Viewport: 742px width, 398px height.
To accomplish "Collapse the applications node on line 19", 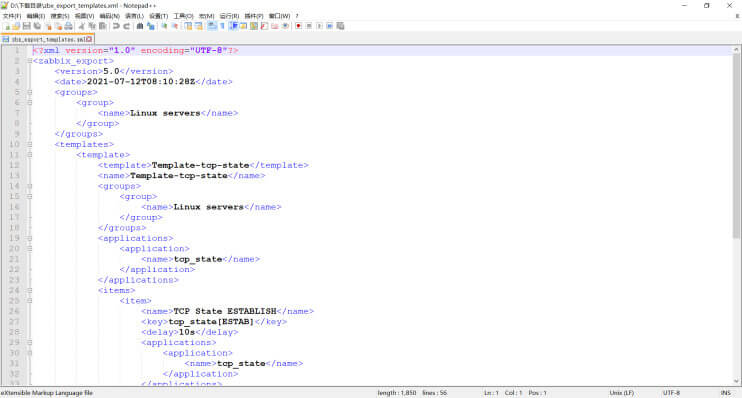I will point(29,238).
